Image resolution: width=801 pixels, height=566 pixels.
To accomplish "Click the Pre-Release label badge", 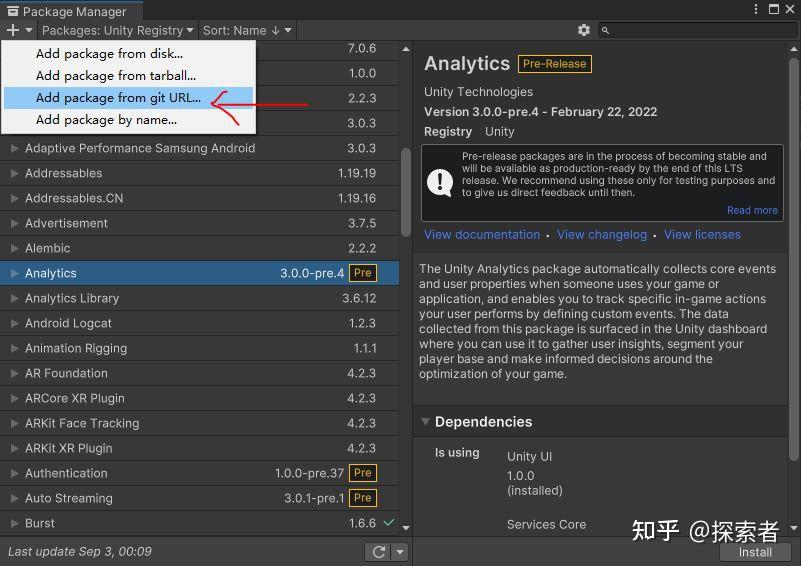I will (555, 64).
